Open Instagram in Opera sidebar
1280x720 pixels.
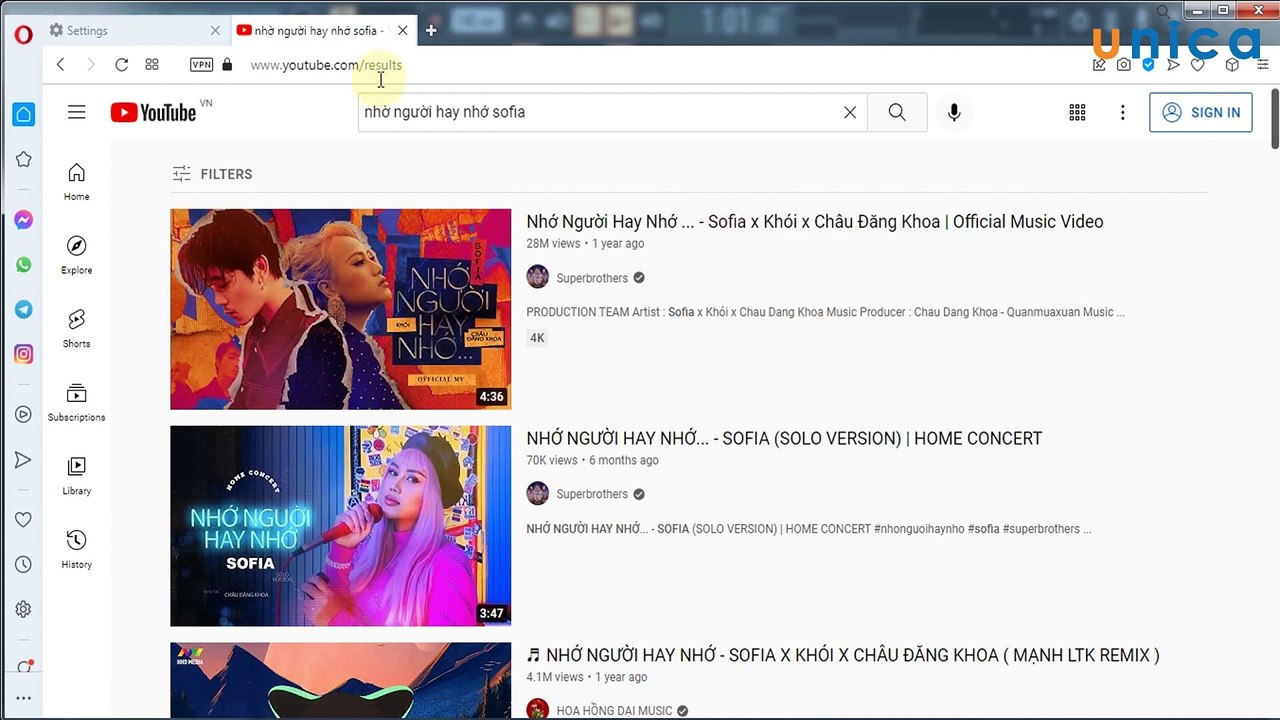23,354
